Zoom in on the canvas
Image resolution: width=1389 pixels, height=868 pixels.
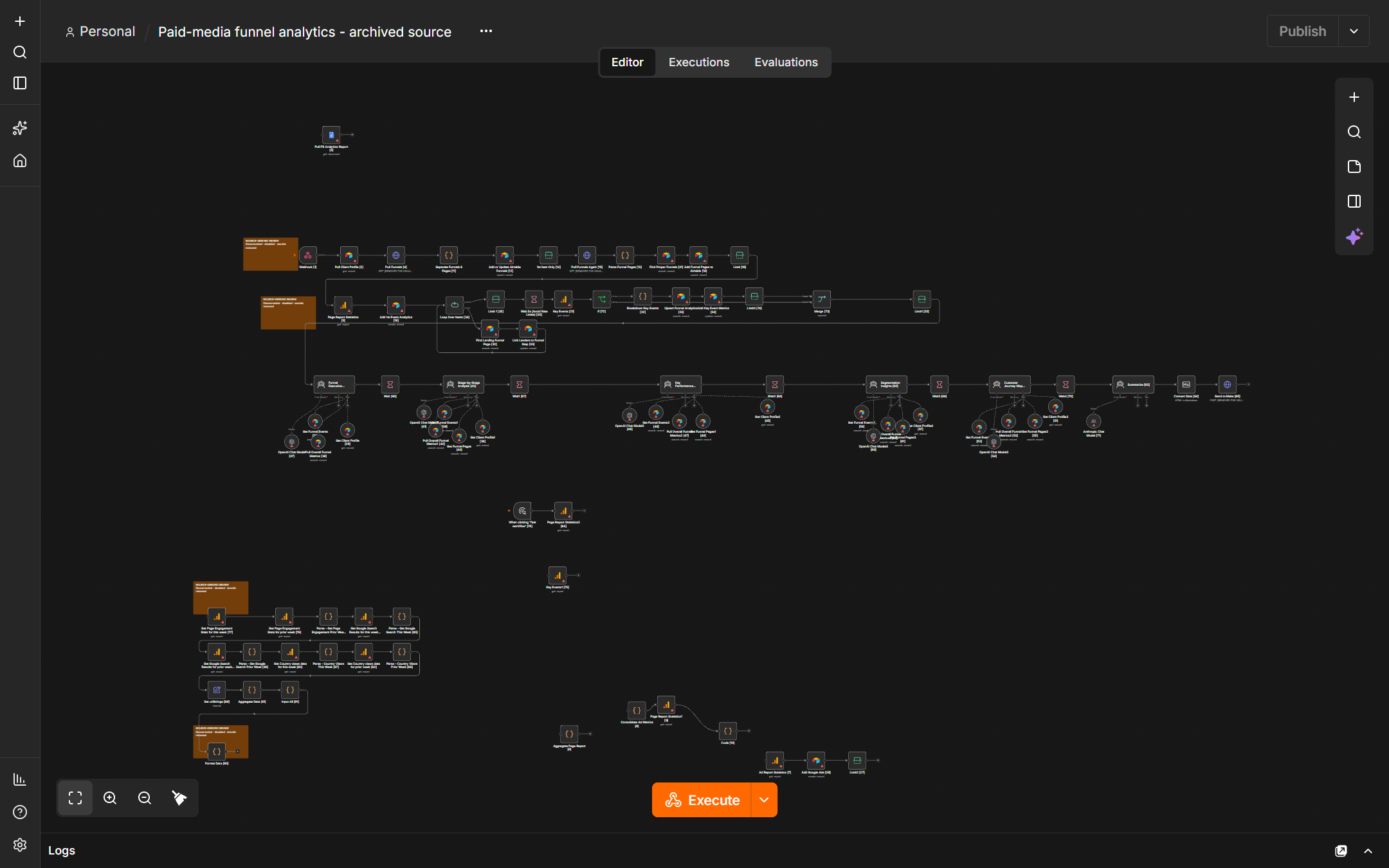tap(110, 798)
